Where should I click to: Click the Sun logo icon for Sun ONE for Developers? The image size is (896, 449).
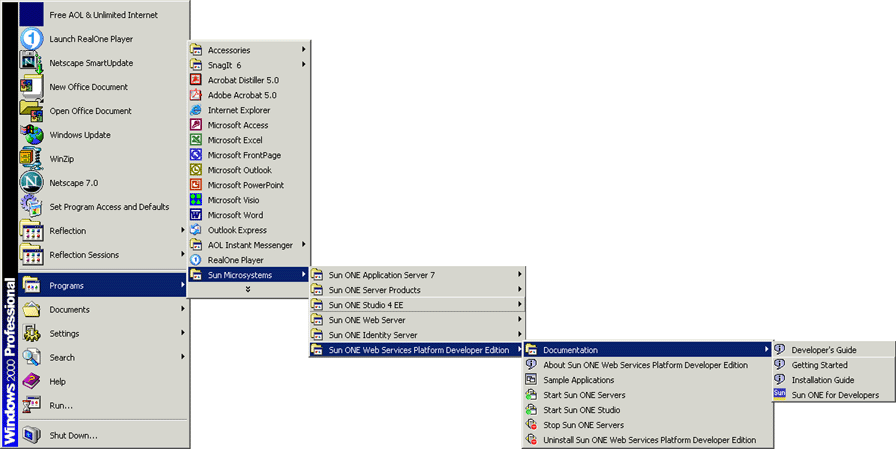pos(780,394)
